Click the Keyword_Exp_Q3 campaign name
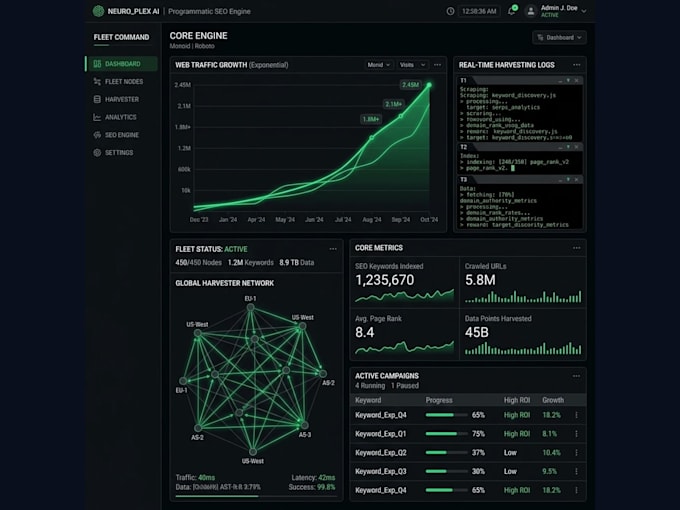Image resolution: width=680 pixels, height=510 pixels. (381, 471)
